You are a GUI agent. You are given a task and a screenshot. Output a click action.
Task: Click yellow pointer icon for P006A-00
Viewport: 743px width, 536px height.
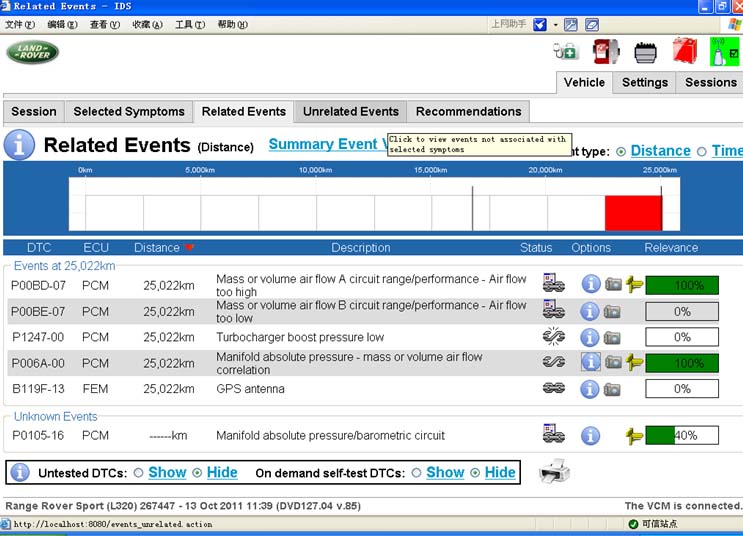[634, 363]
